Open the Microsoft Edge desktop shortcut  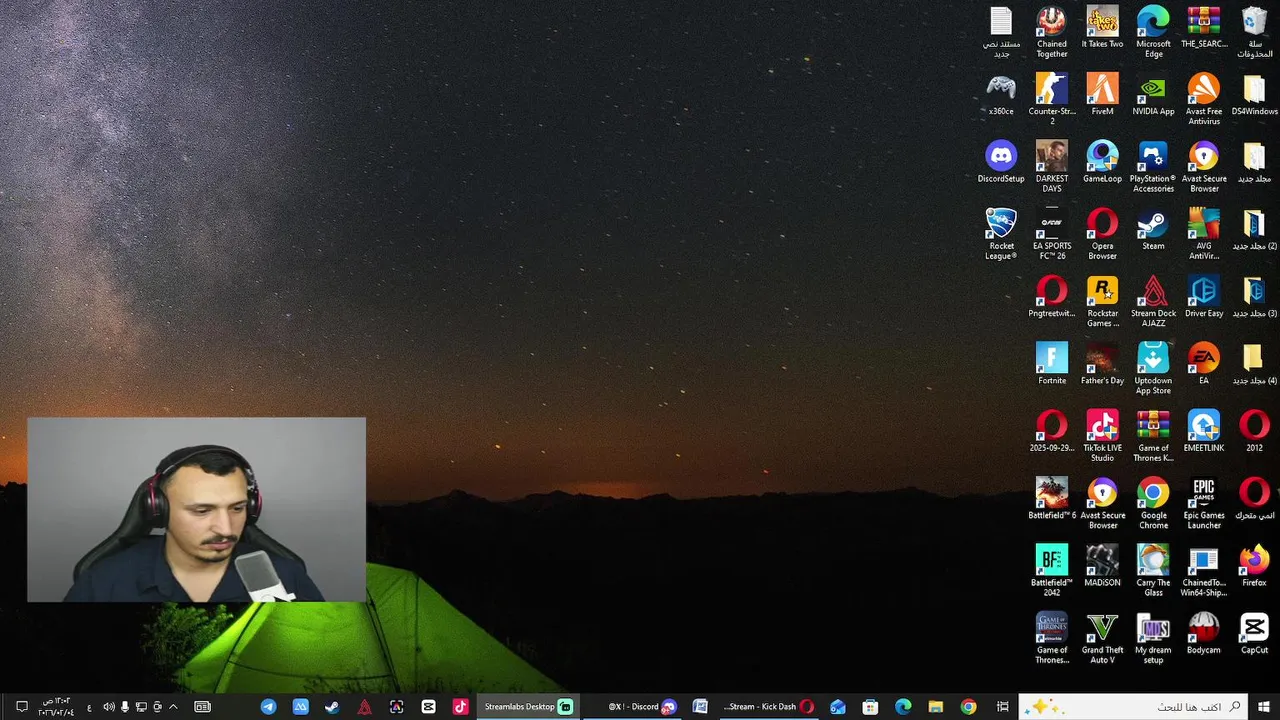[x=1153, y=31]
